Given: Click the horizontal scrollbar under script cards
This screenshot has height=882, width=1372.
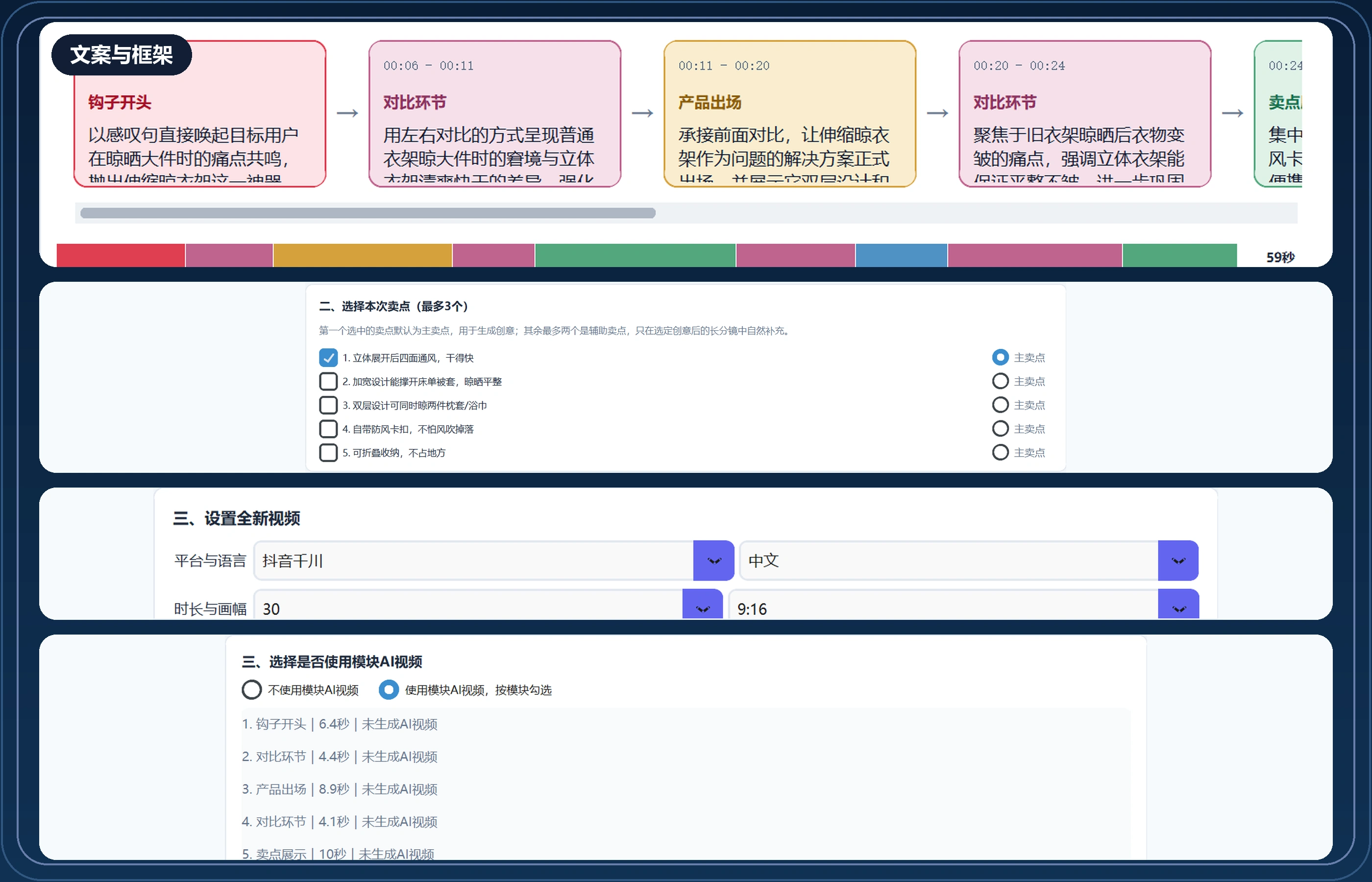Looking at the screenshot, I should pyautogui.click(x=367, y=213).
